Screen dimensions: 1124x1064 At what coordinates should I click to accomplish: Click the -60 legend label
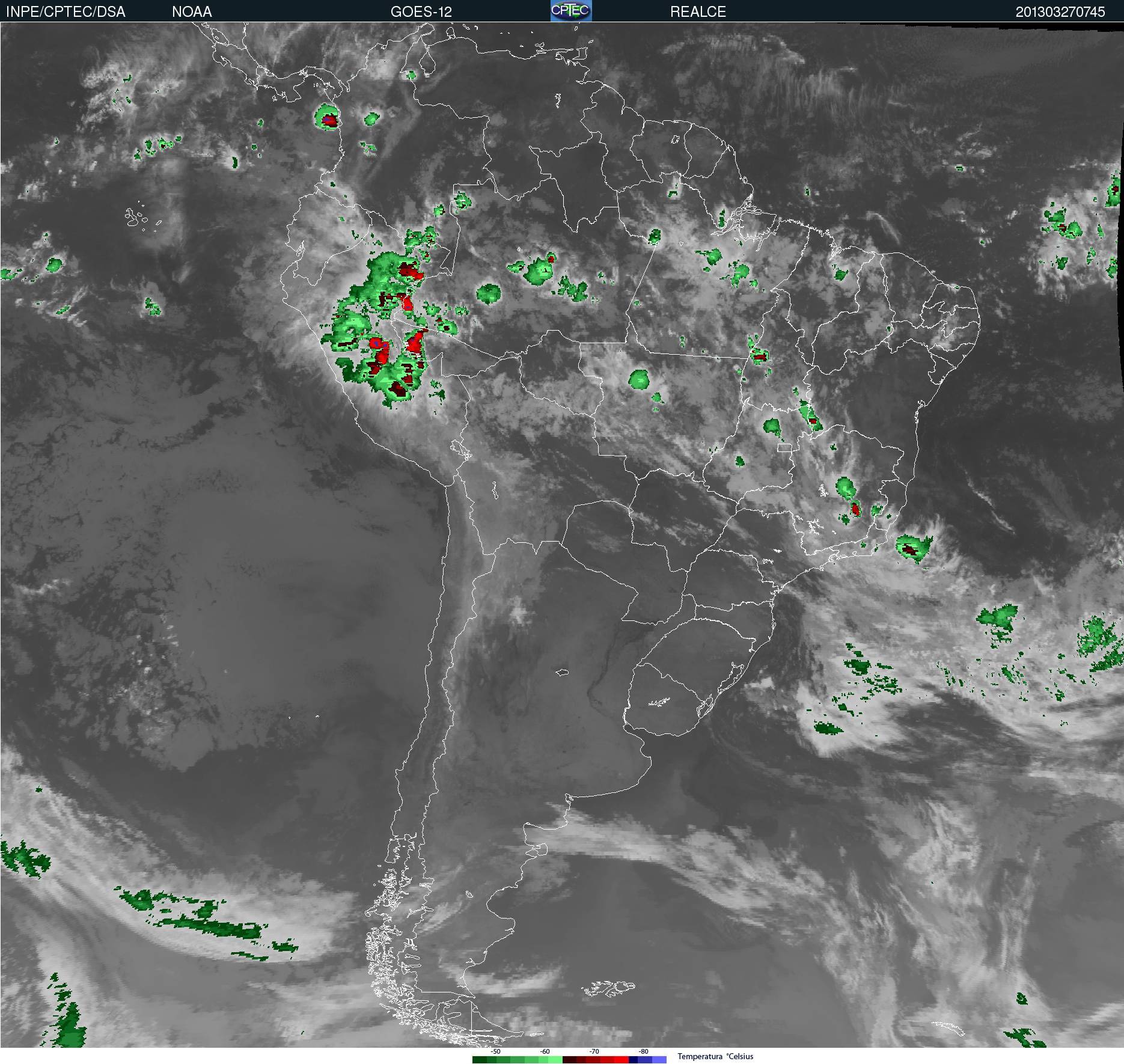pos(545,1051)
